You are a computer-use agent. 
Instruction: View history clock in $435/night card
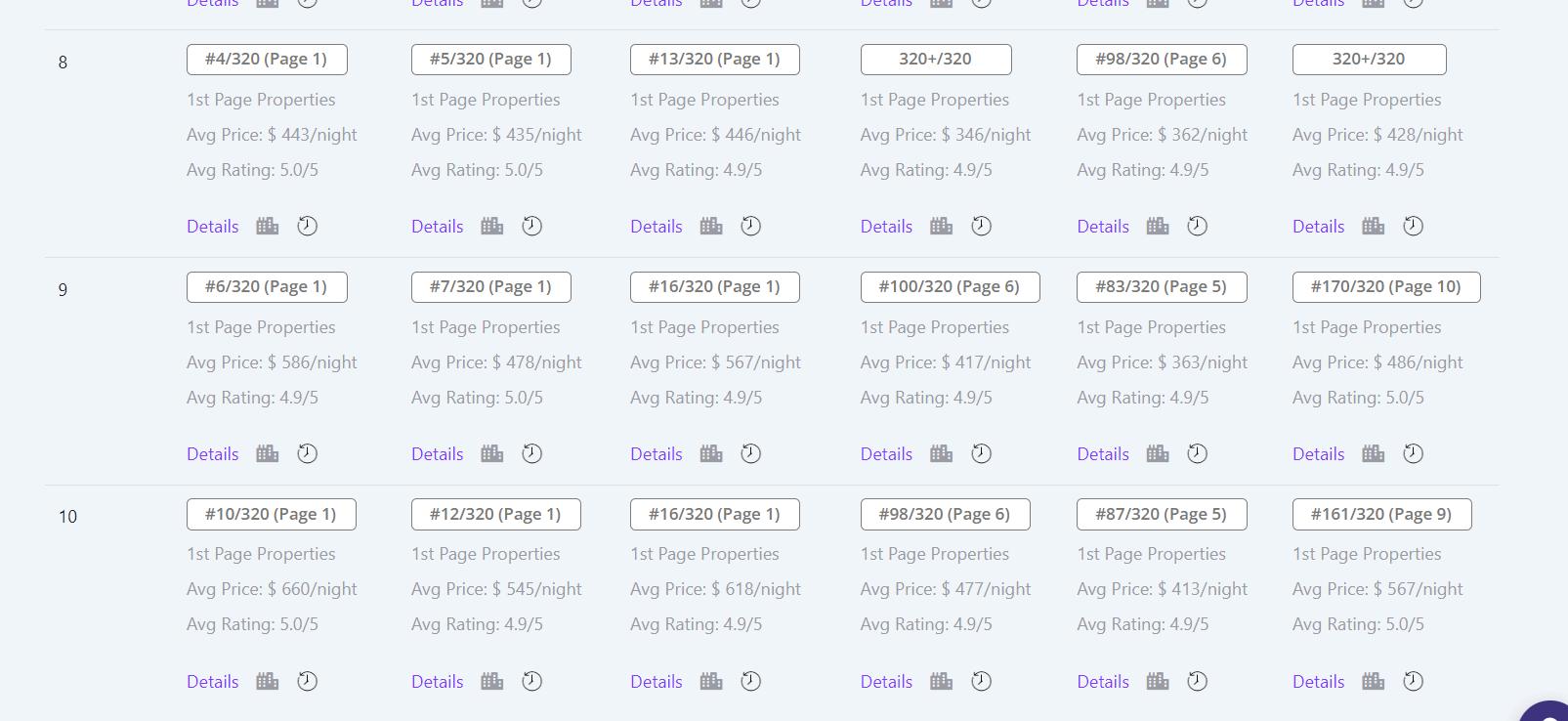tap(531, 226)
